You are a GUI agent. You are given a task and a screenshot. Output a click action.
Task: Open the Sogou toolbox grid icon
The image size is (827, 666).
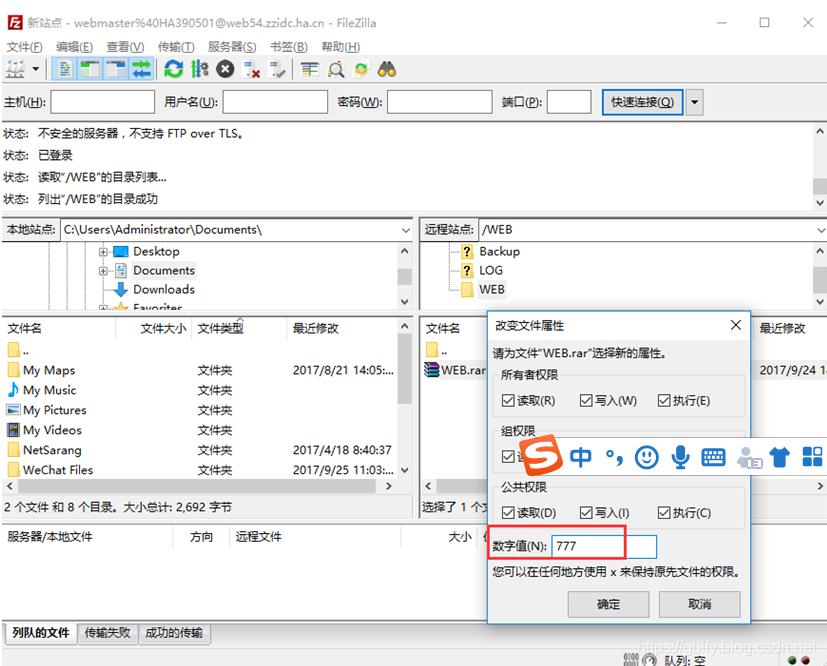812,457
